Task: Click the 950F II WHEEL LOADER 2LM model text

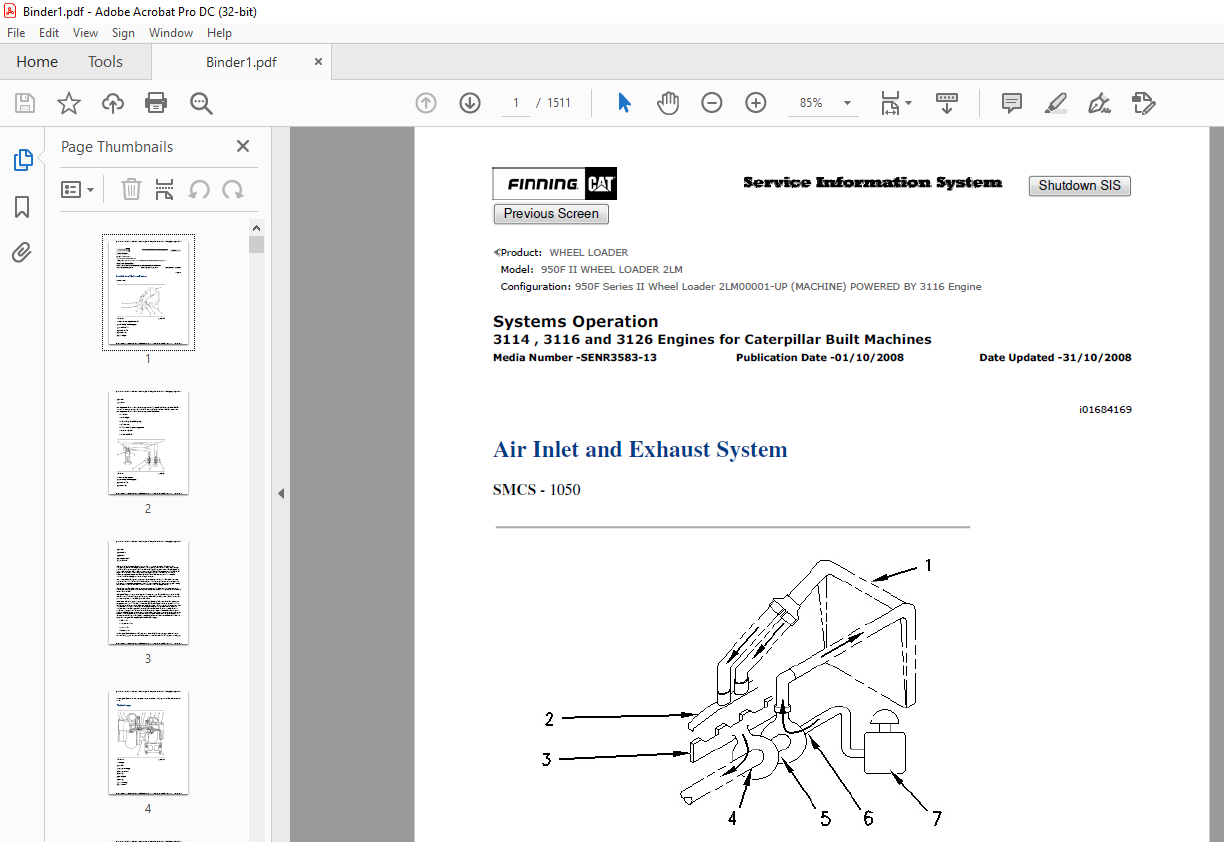Action: pyautogui.click(x=612, y=270)
